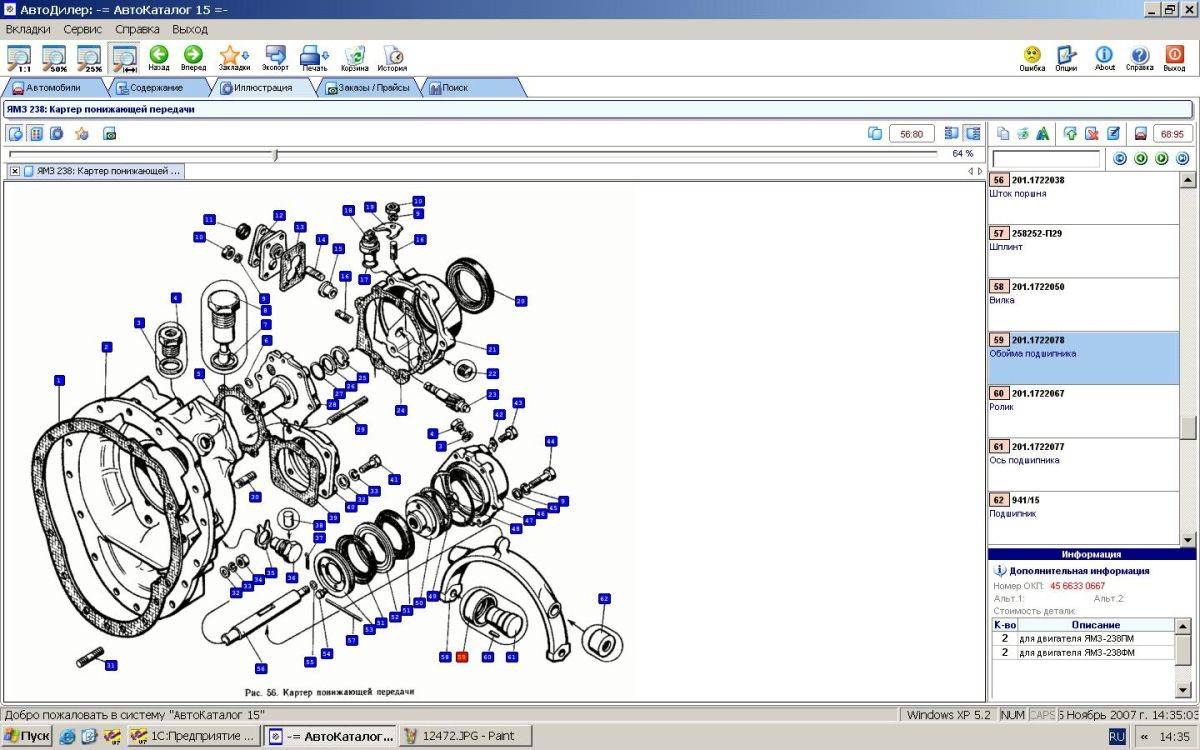Click the part search input field
This screenshot has height=750, width=1200.
point(1045,159)
